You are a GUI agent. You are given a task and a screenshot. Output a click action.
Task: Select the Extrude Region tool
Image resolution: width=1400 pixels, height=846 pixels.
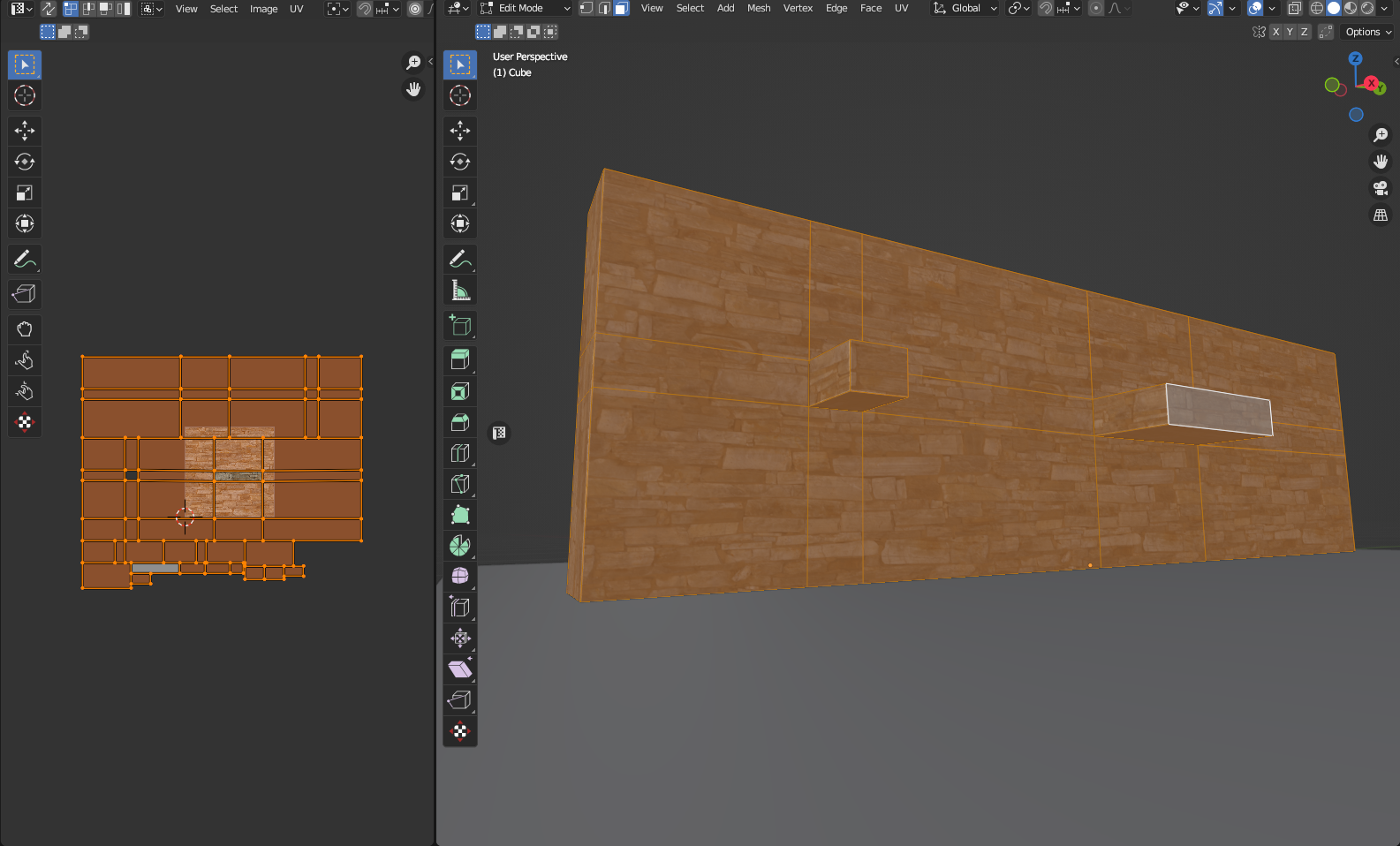pos(460,360)
